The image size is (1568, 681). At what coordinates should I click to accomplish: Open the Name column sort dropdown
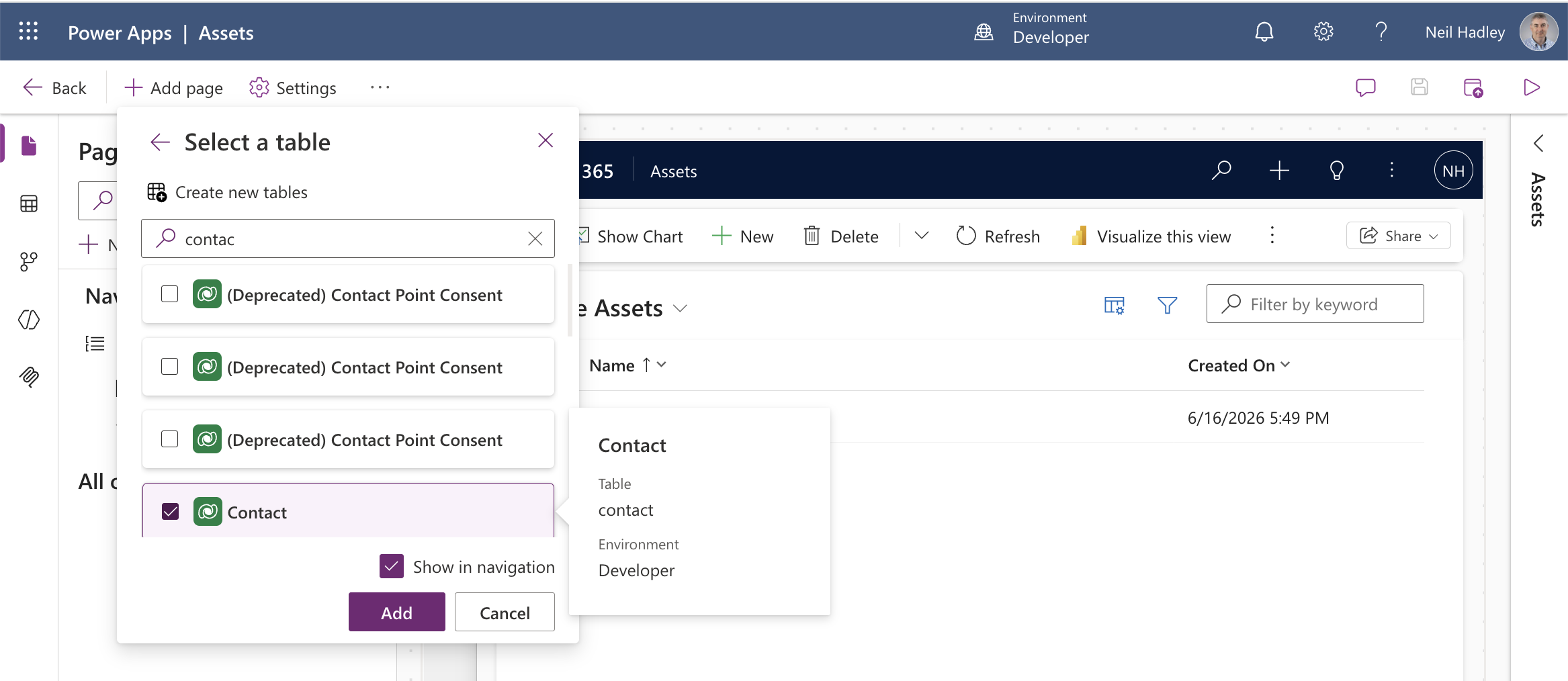click(x=662, y=365)
